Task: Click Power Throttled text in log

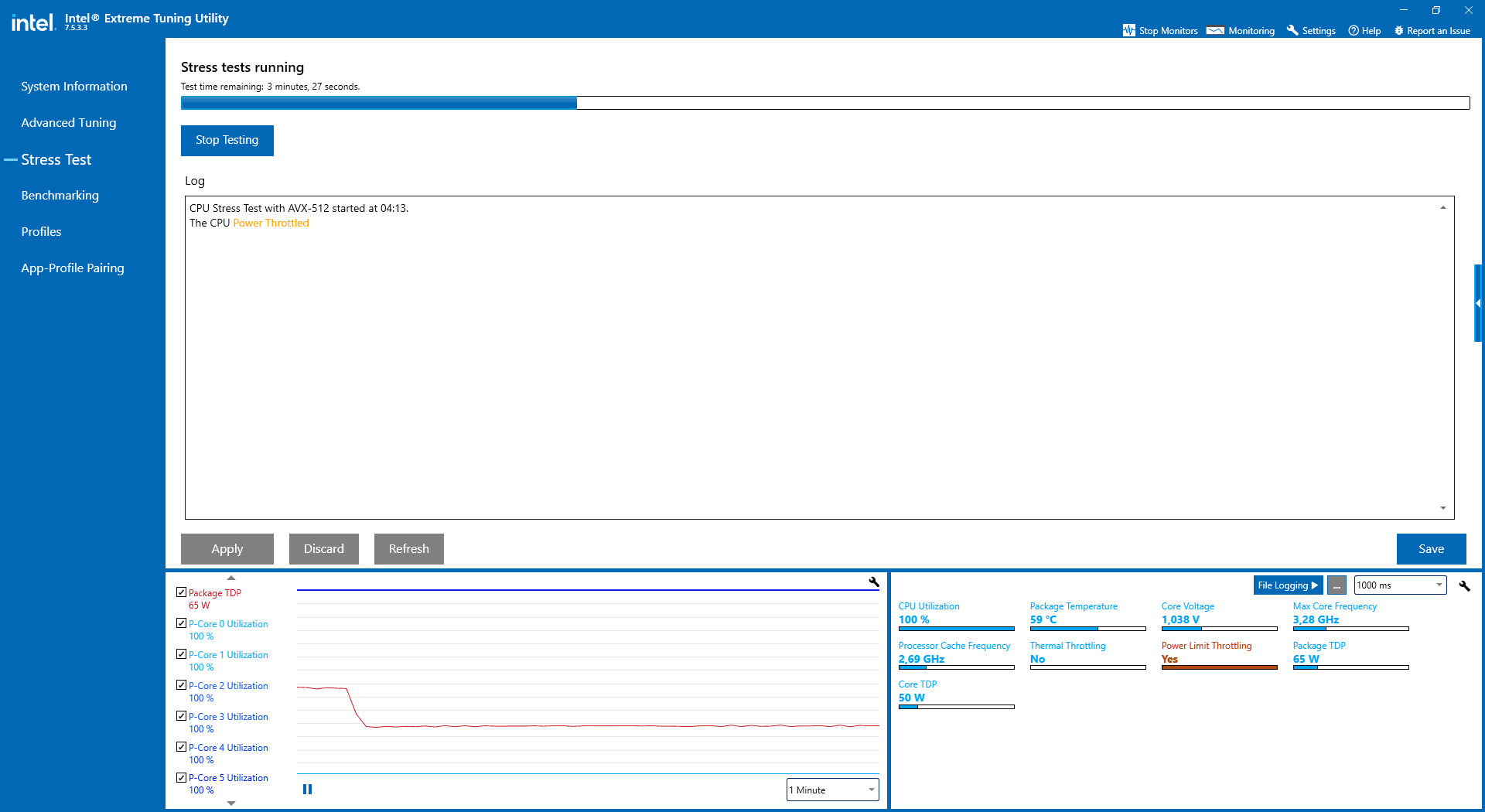Action: (271, 223)
